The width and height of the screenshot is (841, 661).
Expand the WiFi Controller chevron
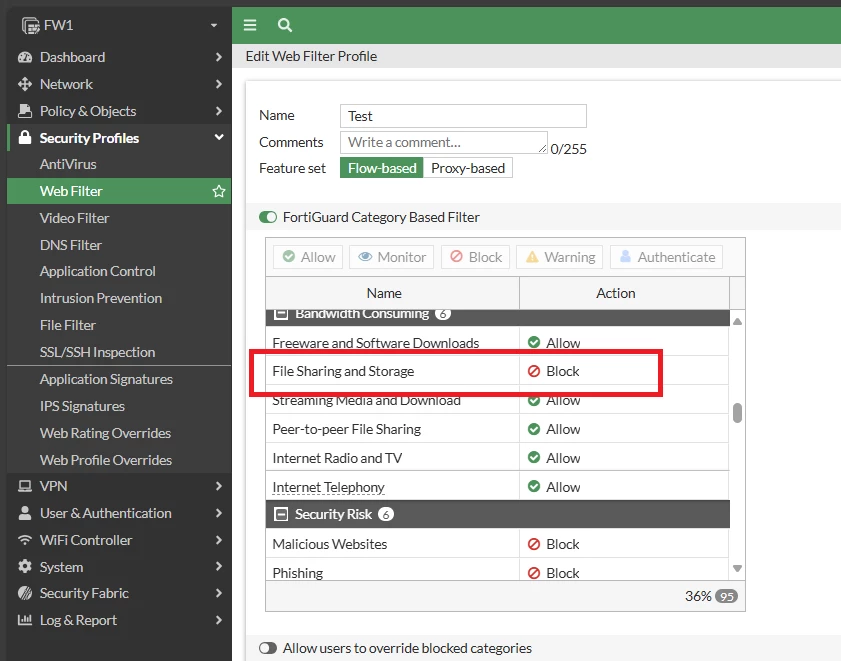(218, 539)
